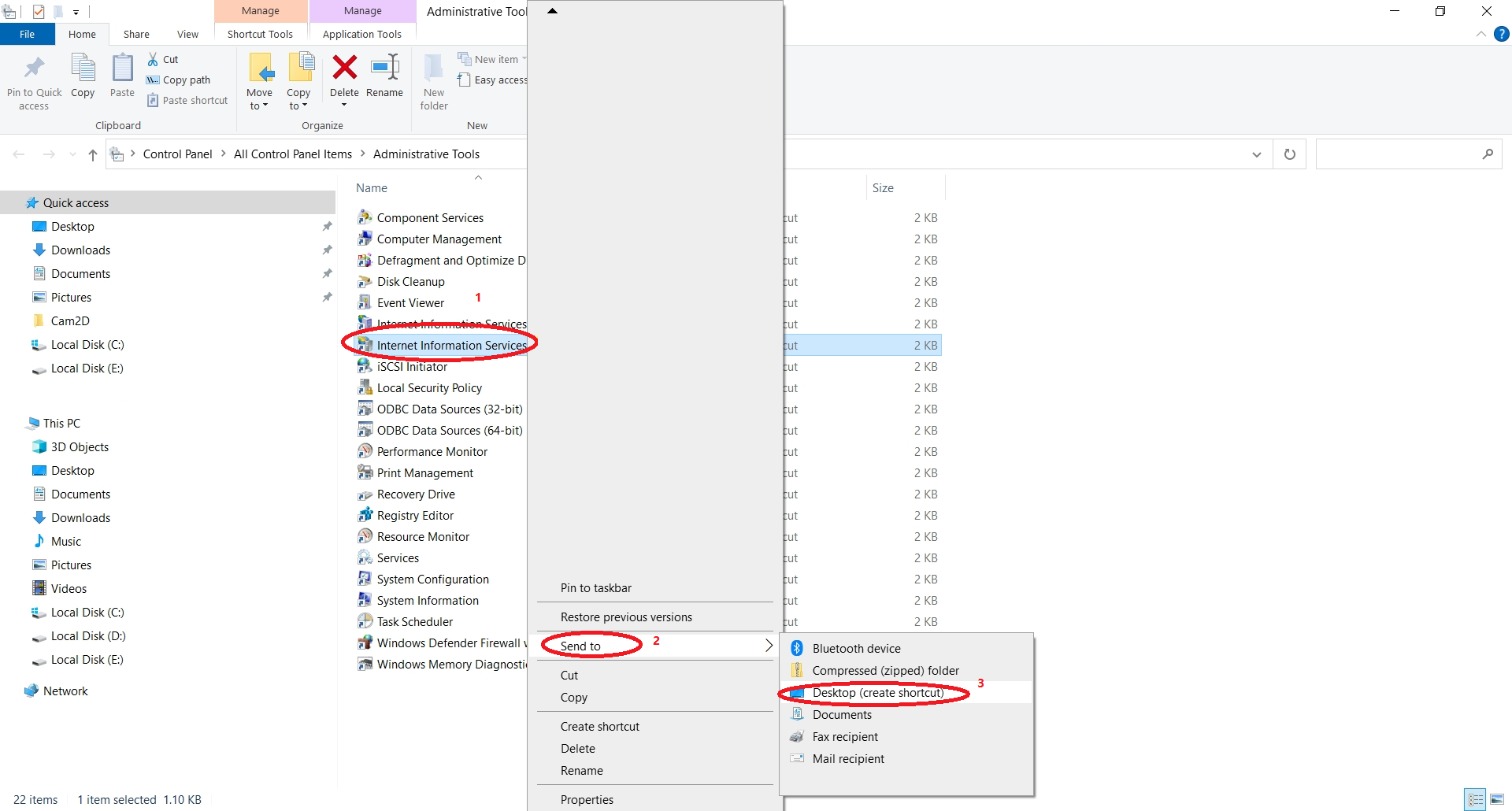Screen dimensions: 1512x811
Task: Click the Bluetooth device icon in Send to submenu
Action: click(797, 648)
